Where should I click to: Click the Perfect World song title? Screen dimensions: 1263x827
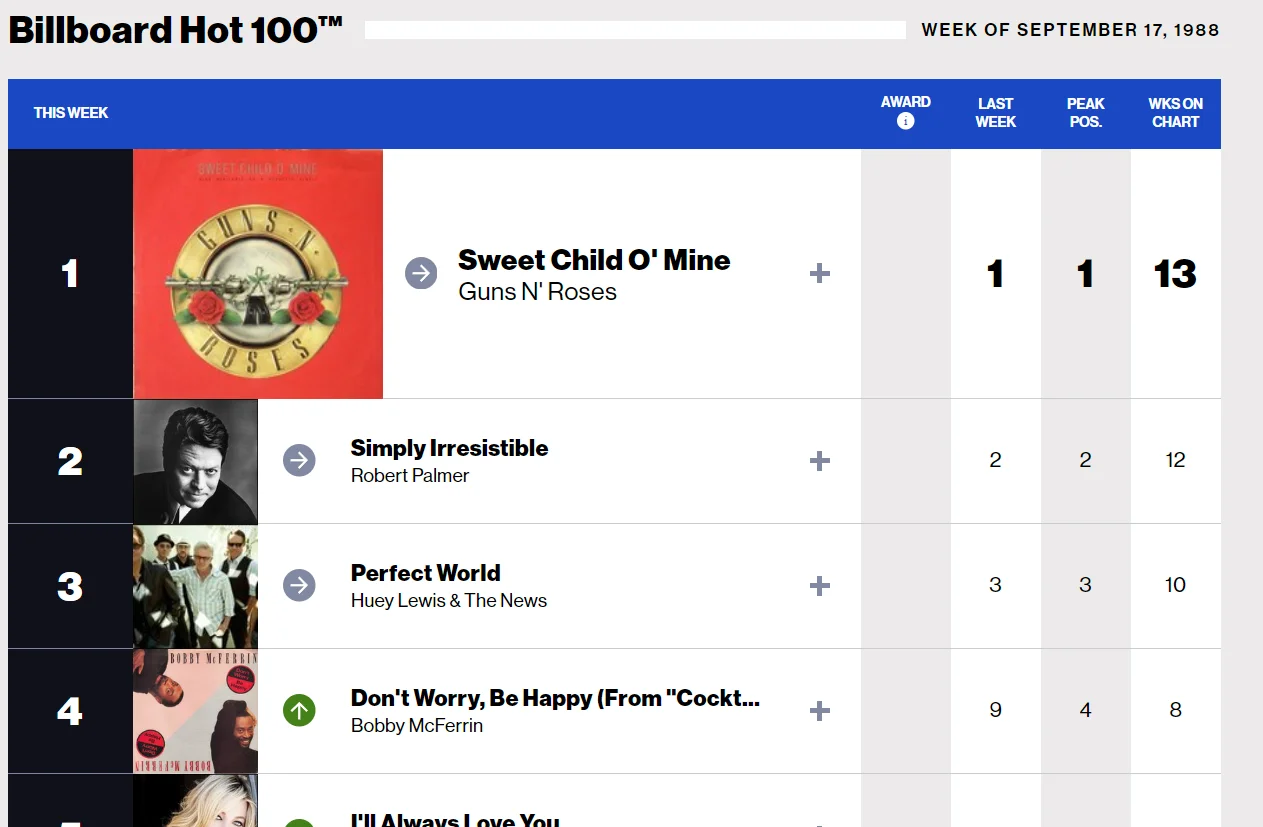[x=425, y=573]
